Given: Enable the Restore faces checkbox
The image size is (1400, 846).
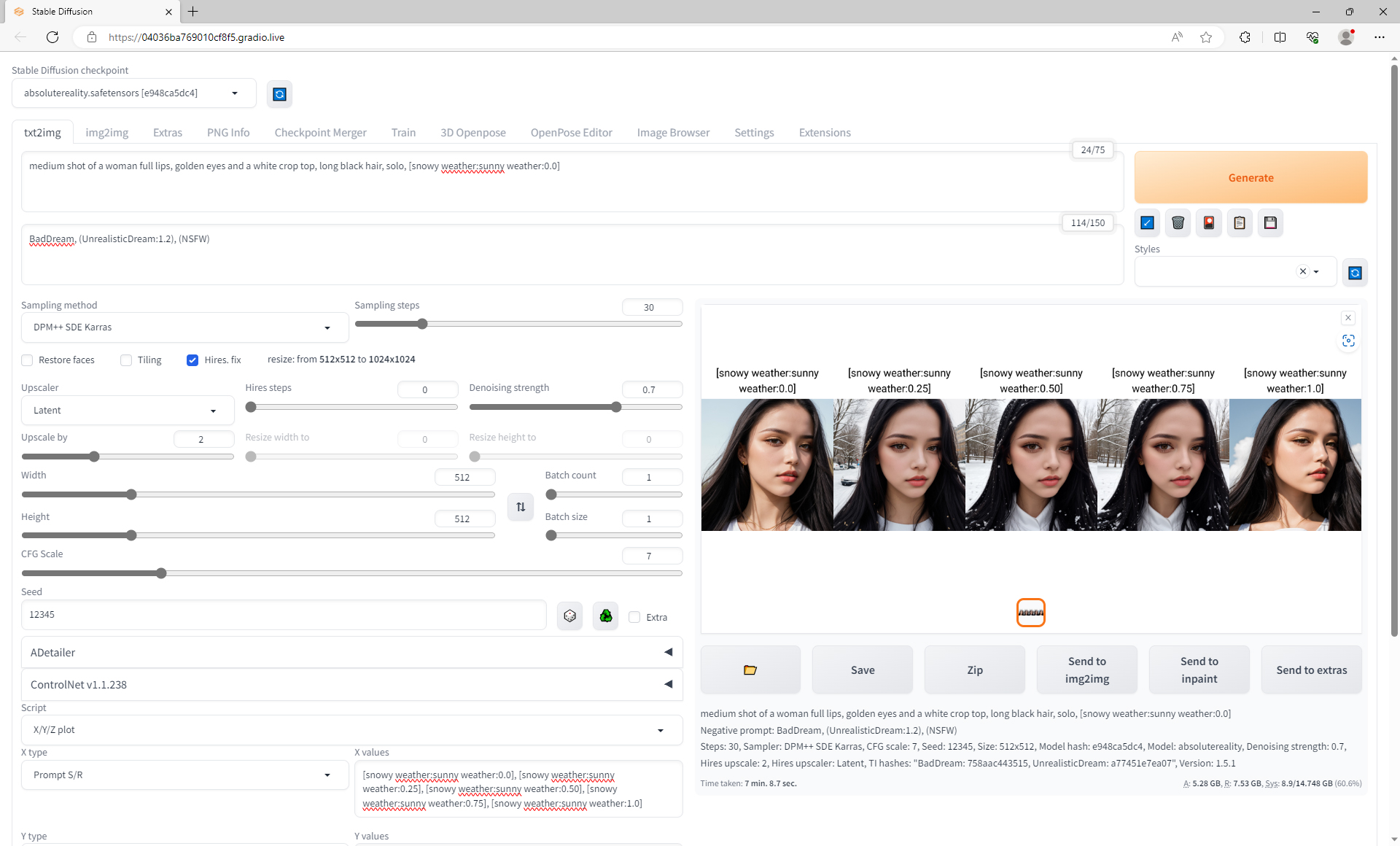Looking at the screenshot, I should [x=28, y=360].
